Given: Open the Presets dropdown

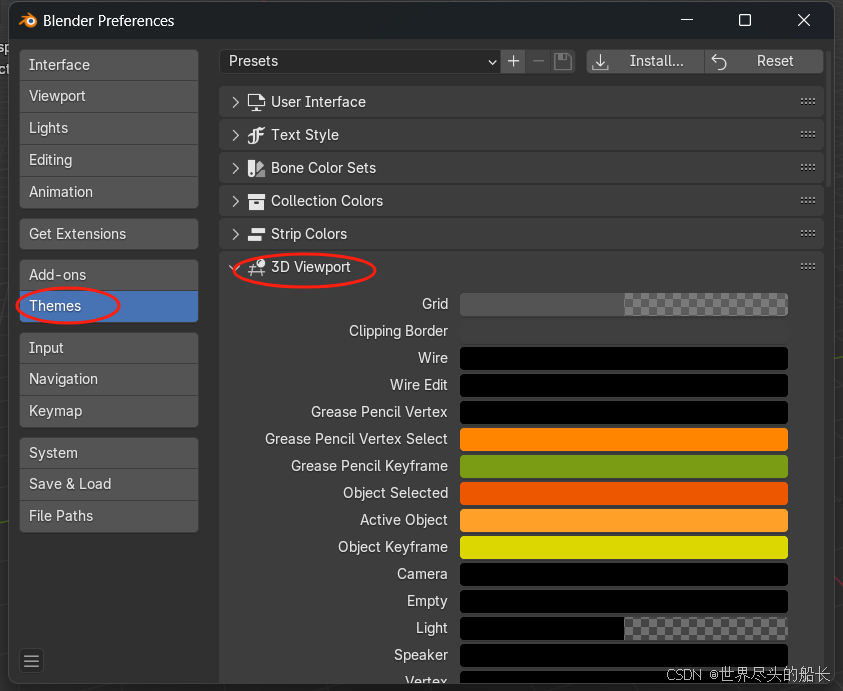Looking at the screenshot, I should [x=360, y=61].
